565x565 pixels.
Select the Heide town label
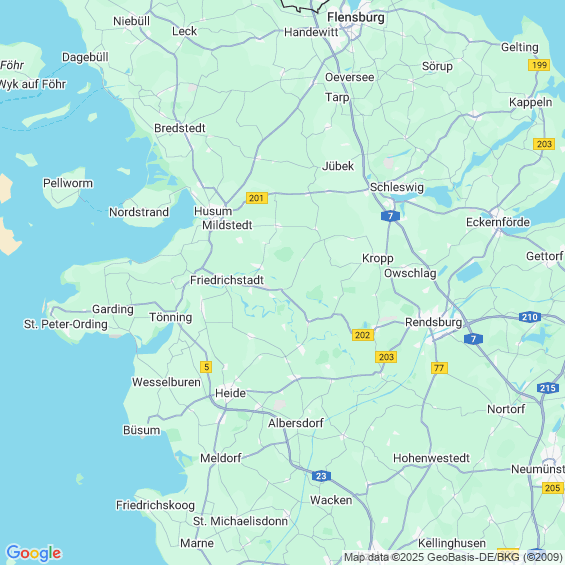[x=230, y=393]
